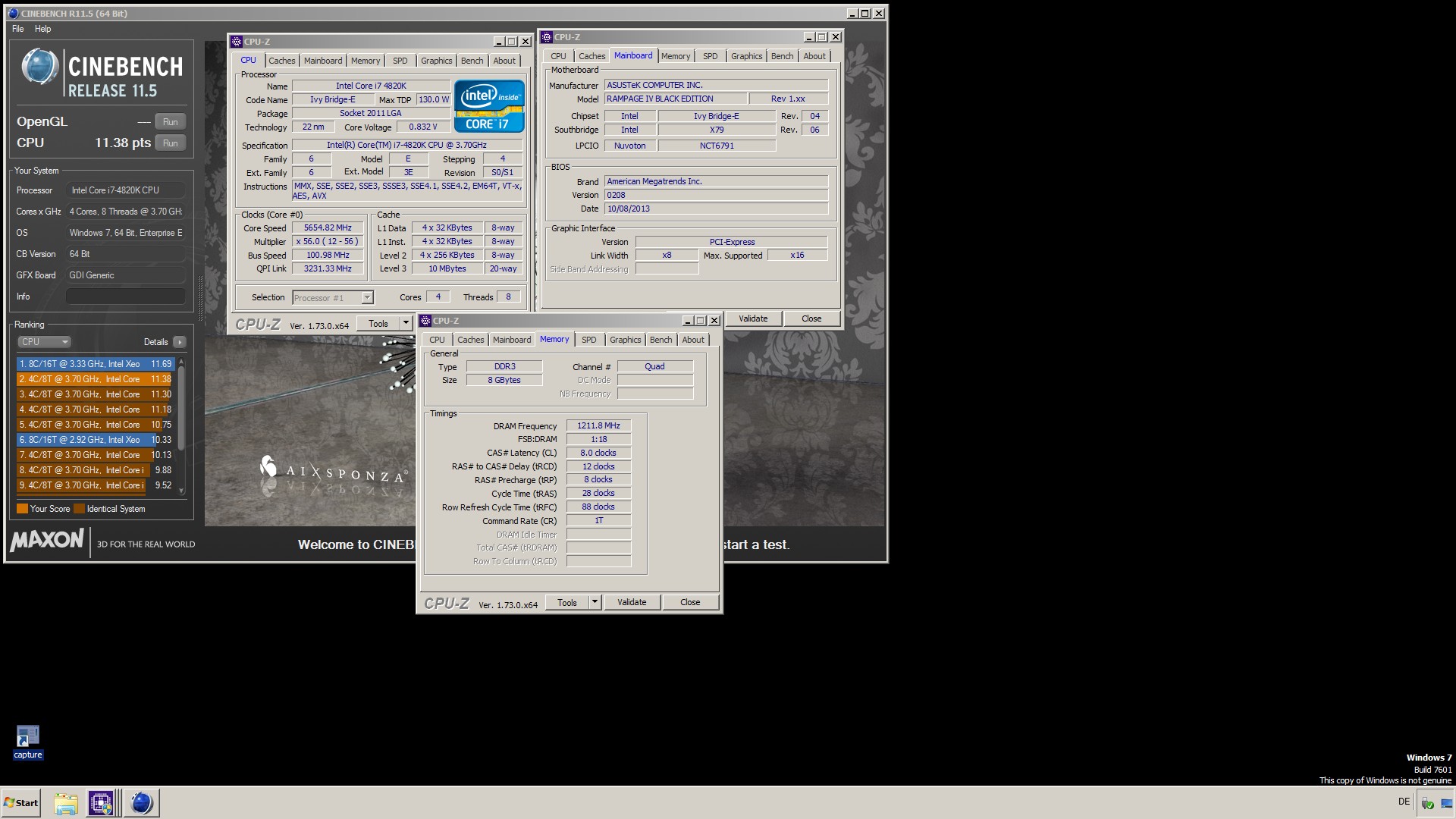Screen dimensions: 1456x819
Task: Open Mainboard tab in the CPU window
Action: tap(323, 61)
